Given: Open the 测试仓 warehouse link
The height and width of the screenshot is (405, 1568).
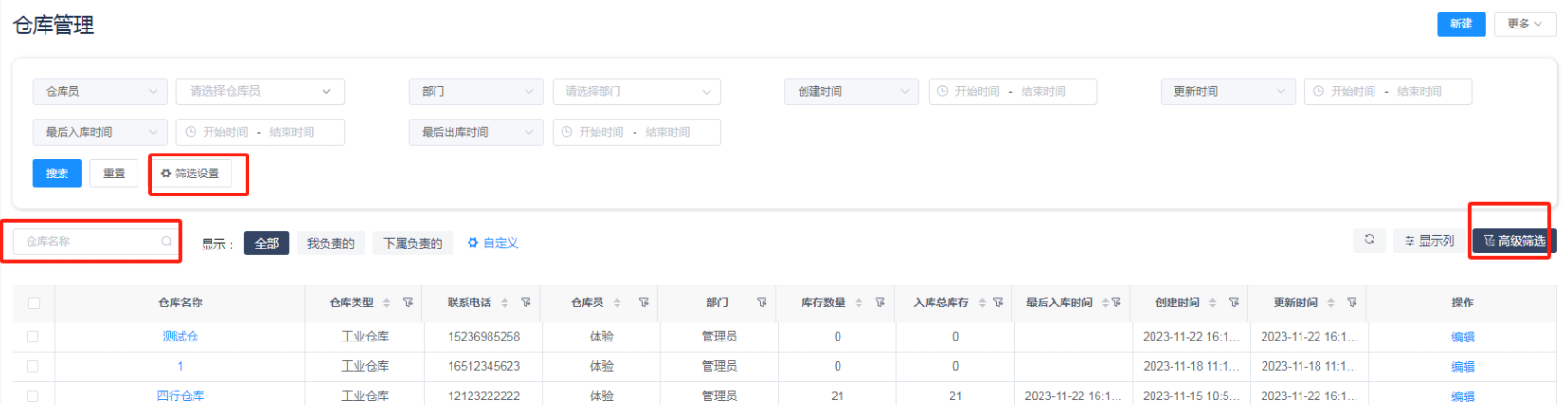Looking at the screenshot, I should click(180, 337).
